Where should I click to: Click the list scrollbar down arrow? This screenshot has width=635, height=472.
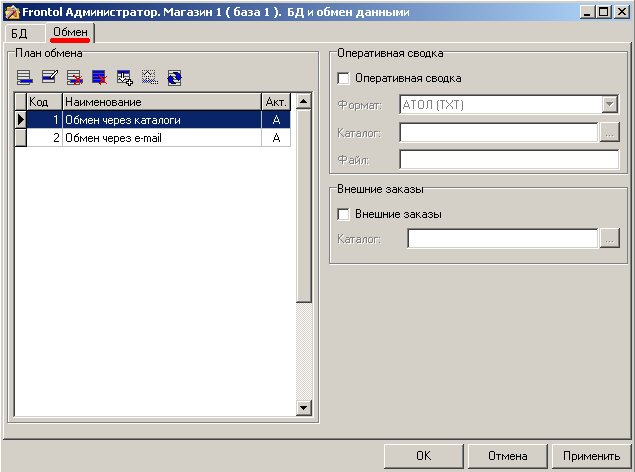pyautogui.click(x=304, y=408)
